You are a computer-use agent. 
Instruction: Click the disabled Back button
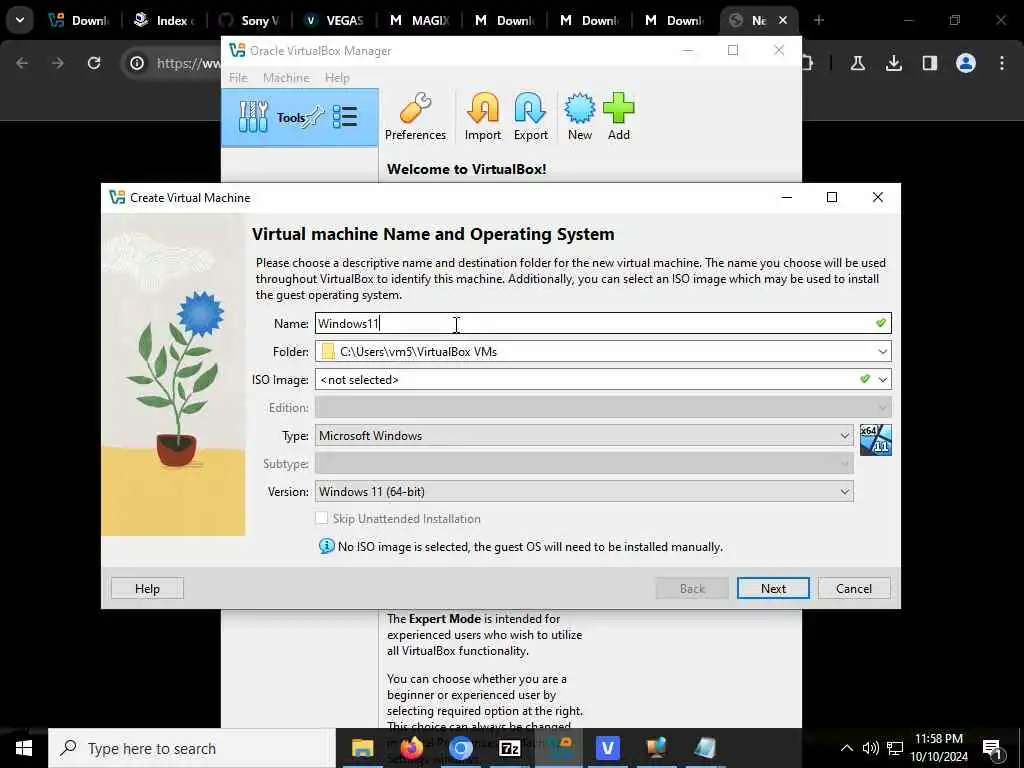[692, 588]
